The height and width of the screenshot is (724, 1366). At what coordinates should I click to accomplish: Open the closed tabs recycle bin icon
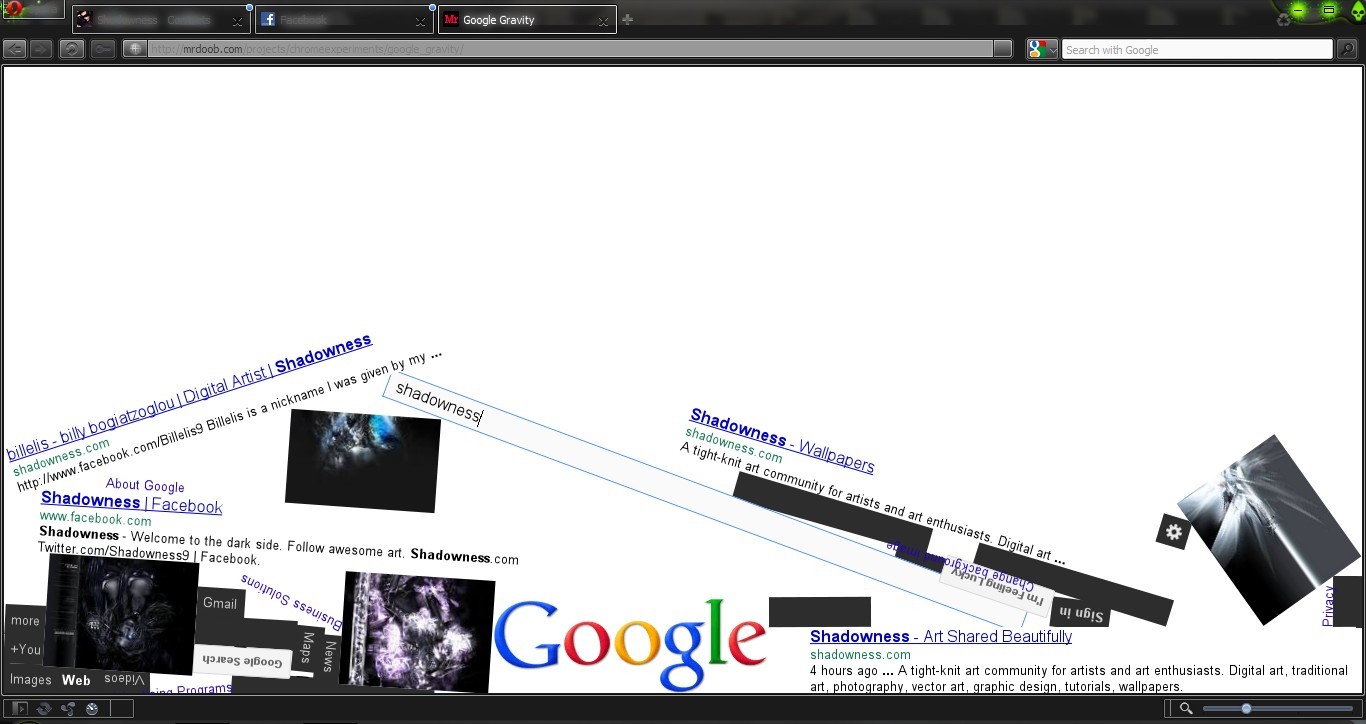tap(1284, 19)
